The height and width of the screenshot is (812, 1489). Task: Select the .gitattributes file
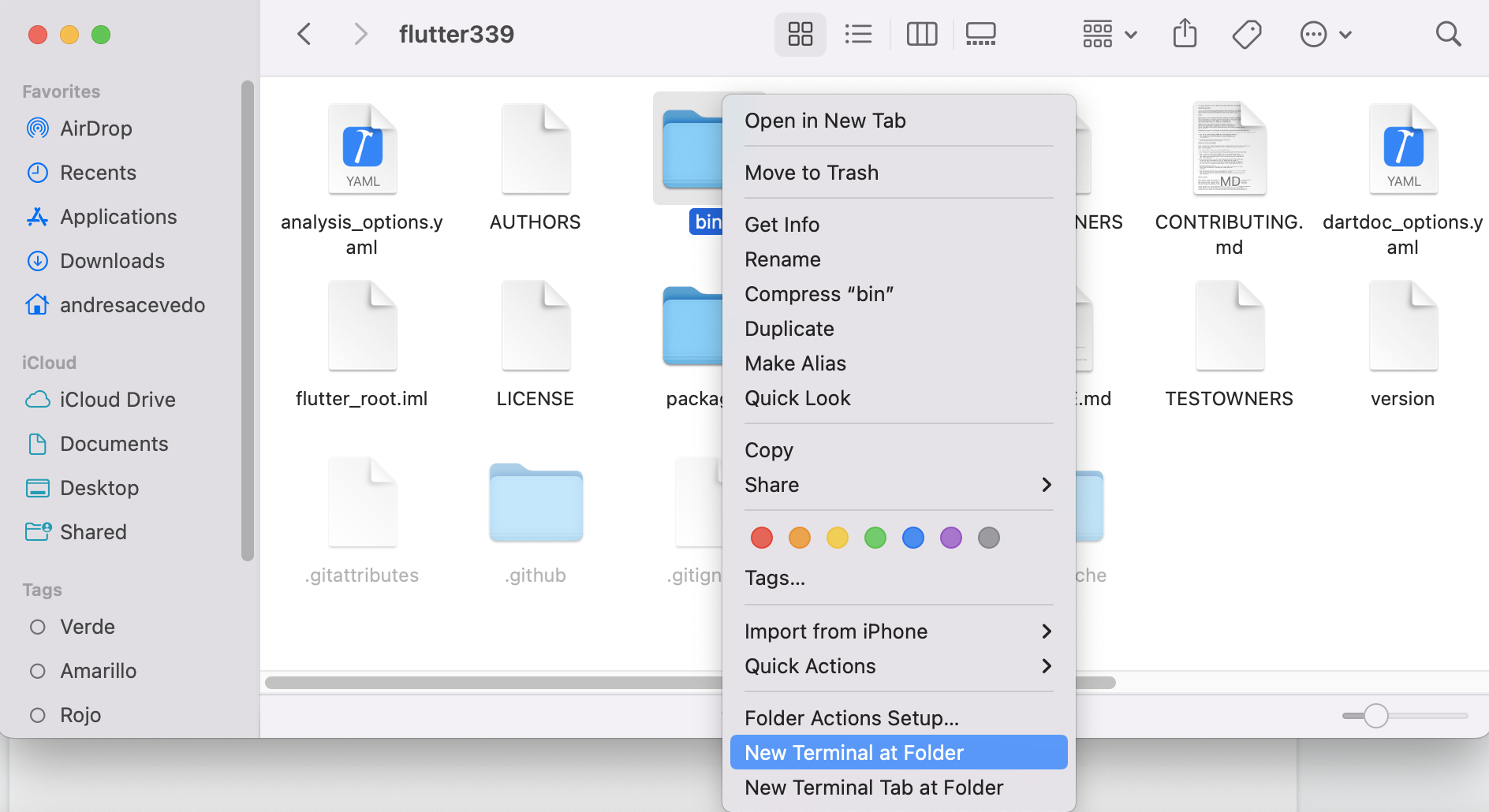(x=362, y=501)
